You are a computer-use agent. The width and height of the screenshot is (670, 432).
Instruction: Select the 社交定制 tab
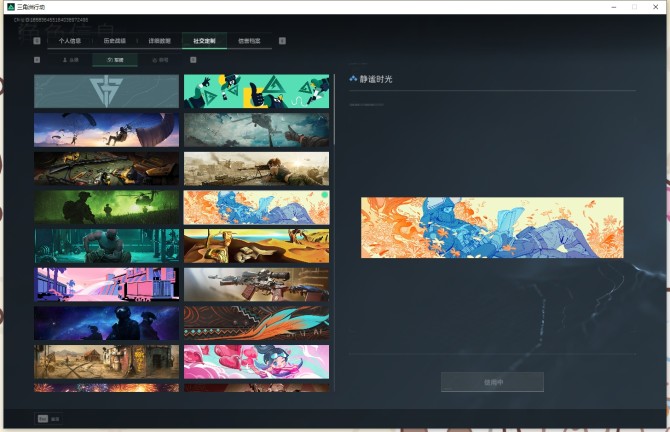[x=204, y=41]
